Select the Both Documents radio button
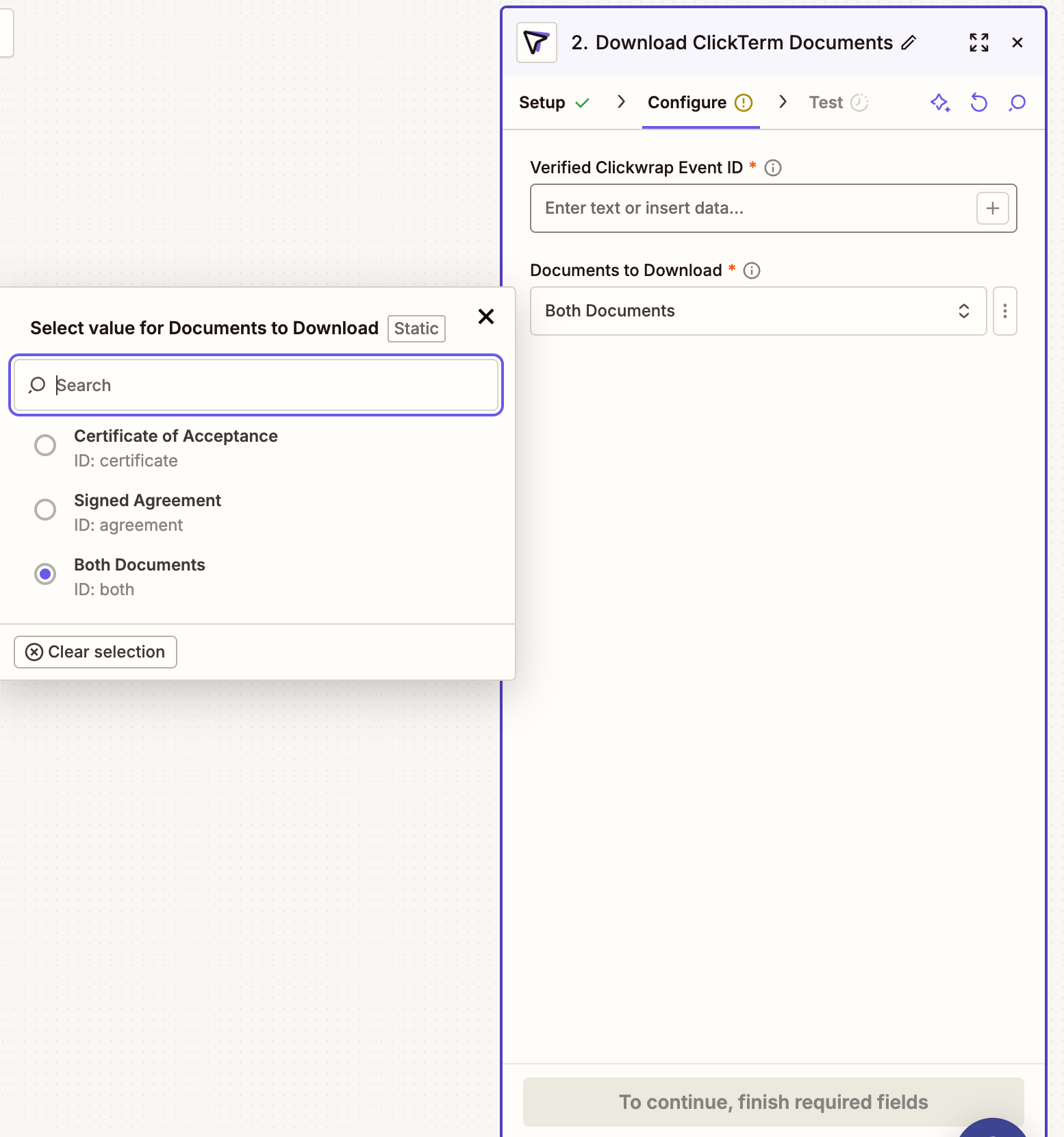The image size is (1064, 1137). pyautogui.click(x=45, y=574)
